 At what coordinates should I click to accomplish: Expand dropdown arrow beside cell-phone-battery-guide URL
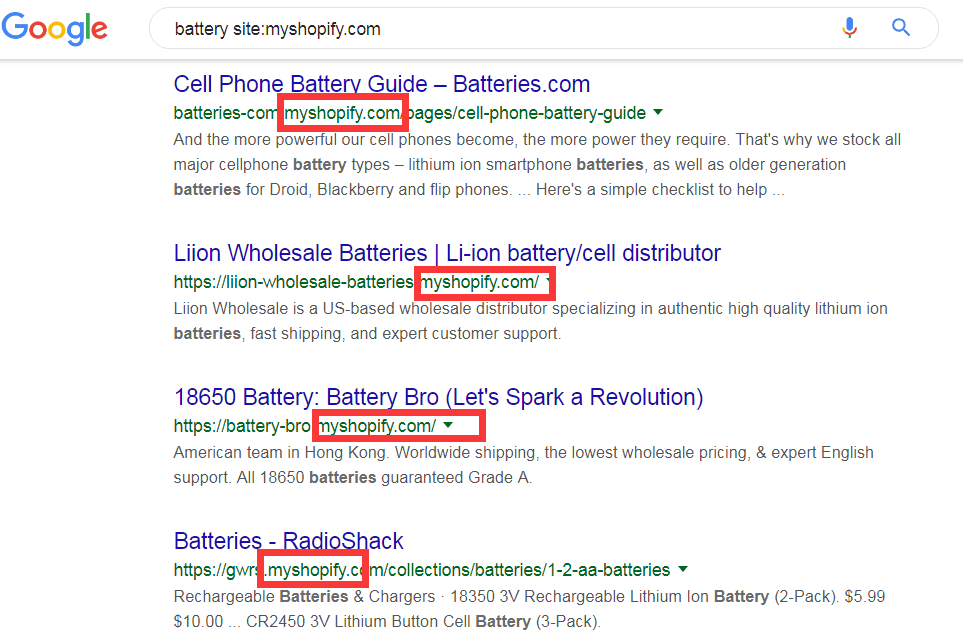tap(658, 112)
